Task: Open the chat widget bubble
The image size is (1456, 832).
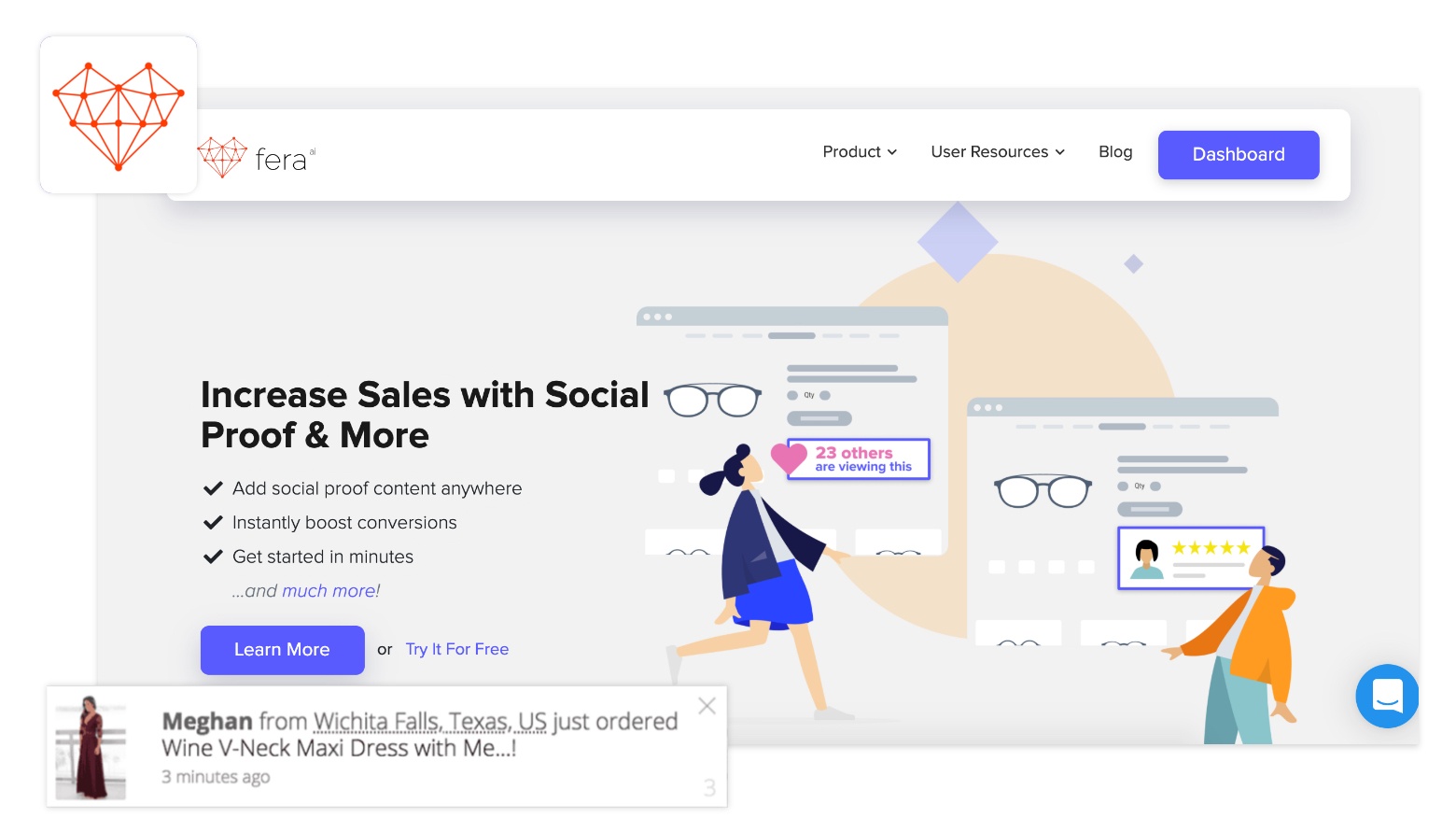Action: 1387,696
